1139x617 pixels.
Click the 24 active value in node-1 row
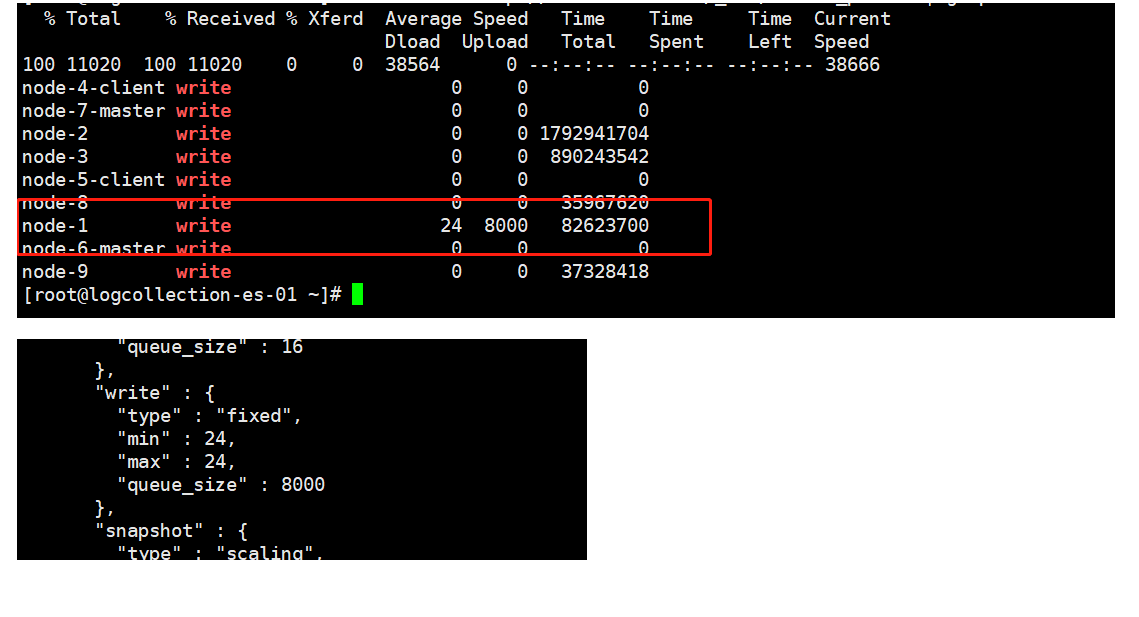[x=451, y=226]
